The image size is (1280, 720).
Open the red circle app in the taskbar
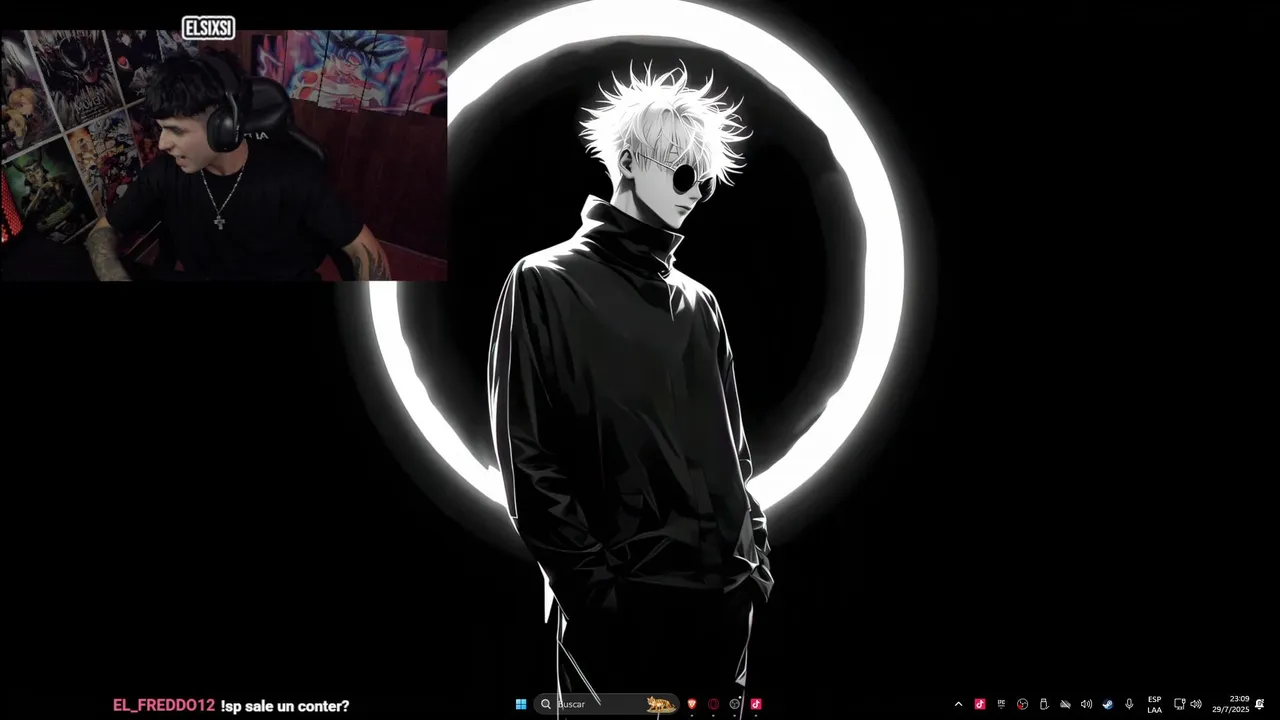(714, 704)
